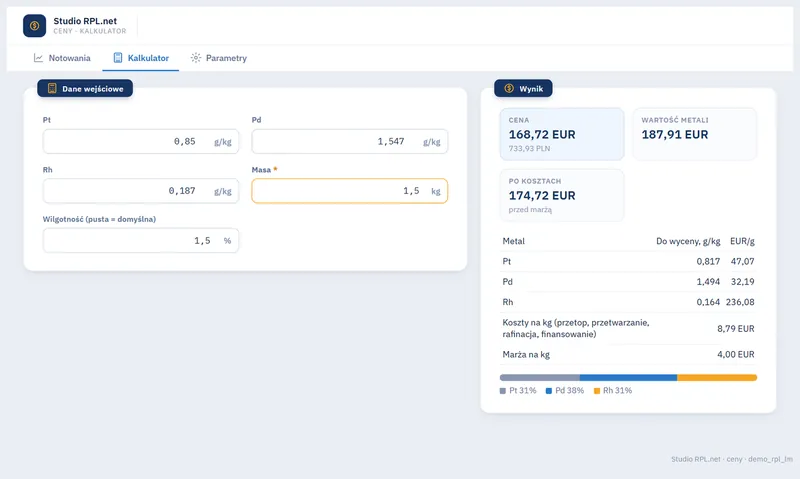
Task: Click the metal share distribution bar
Action: click(x=628, y=377)
